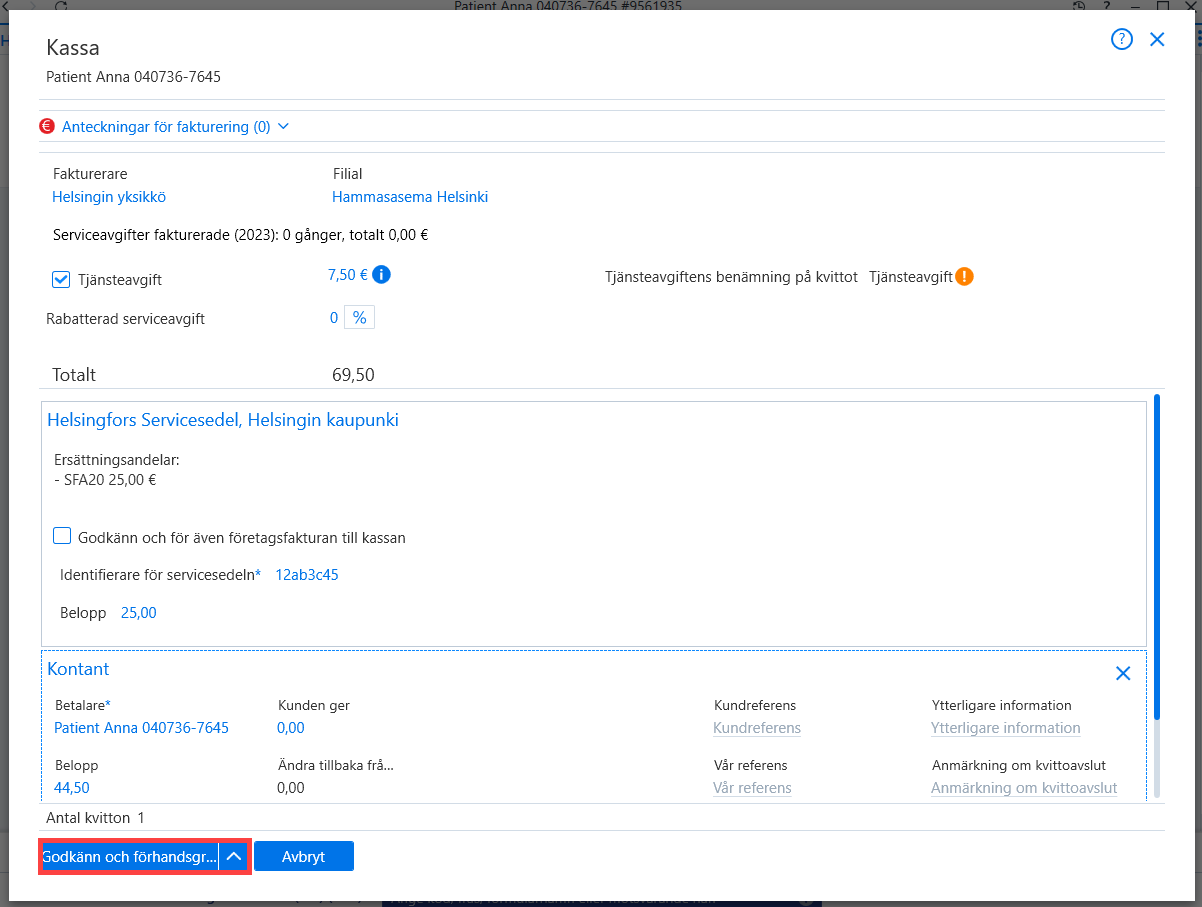Select payer Patient Anna 040736-7645
The image size is (1202, 907).
pyautogui.click(x=141, y=728)
